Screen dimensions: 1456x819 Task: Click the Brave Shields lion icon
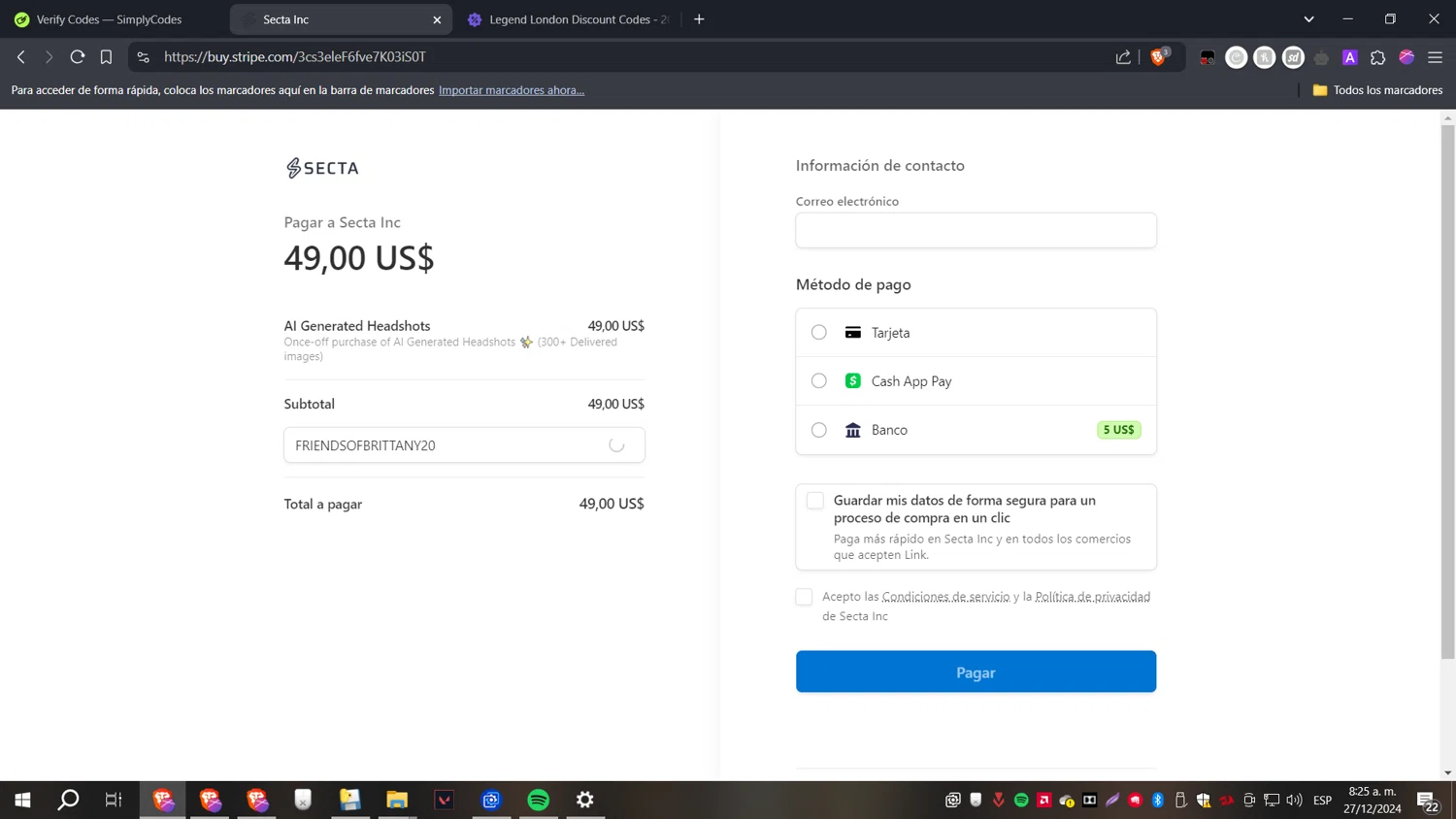click(x=1158, y=57)
